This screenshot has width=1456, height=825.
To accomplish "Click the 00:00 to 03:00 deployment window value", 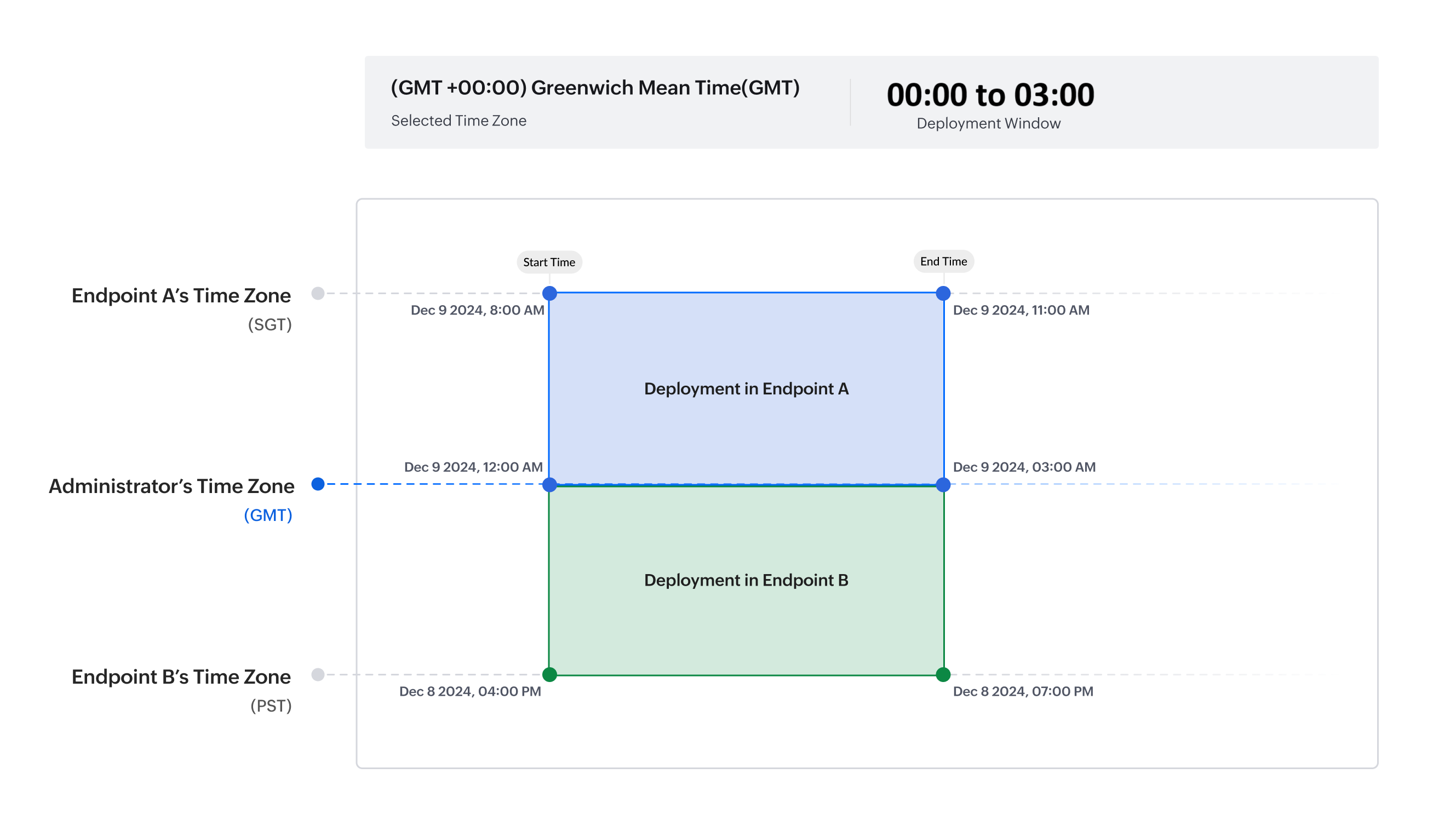I will click(x=990, y=95).
